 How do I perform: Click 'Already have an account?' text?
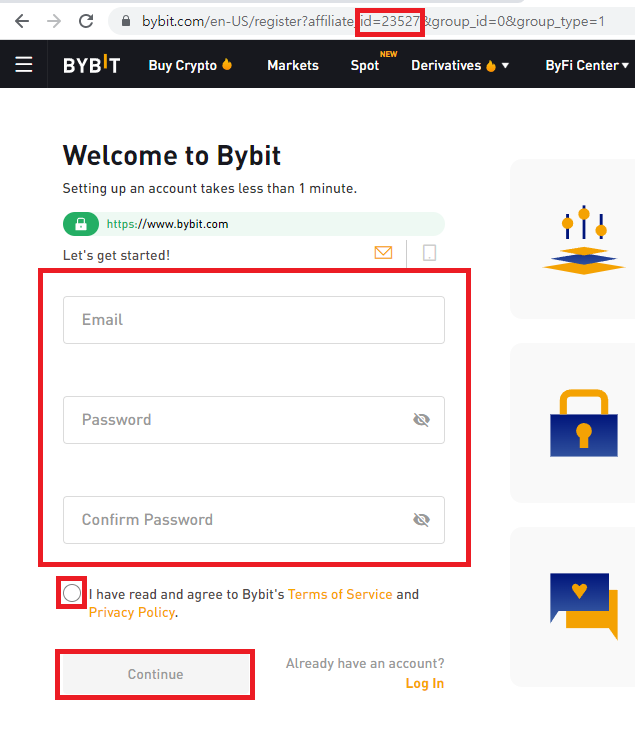365,663
